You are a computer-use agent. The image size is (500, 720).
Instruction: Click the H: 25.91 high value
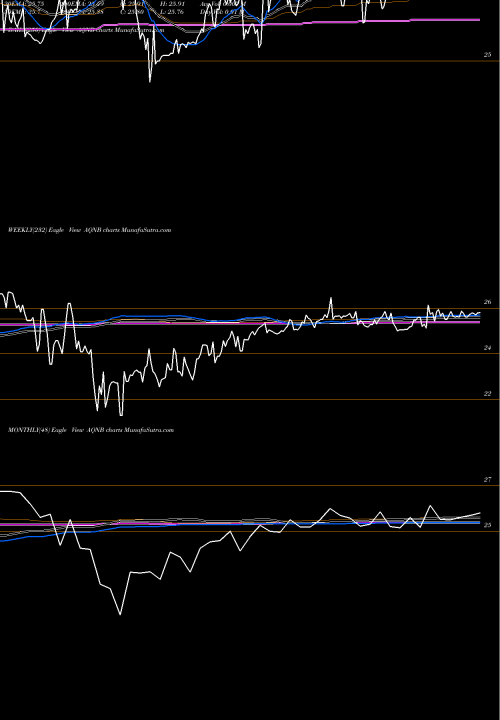[x=172, y=3]
